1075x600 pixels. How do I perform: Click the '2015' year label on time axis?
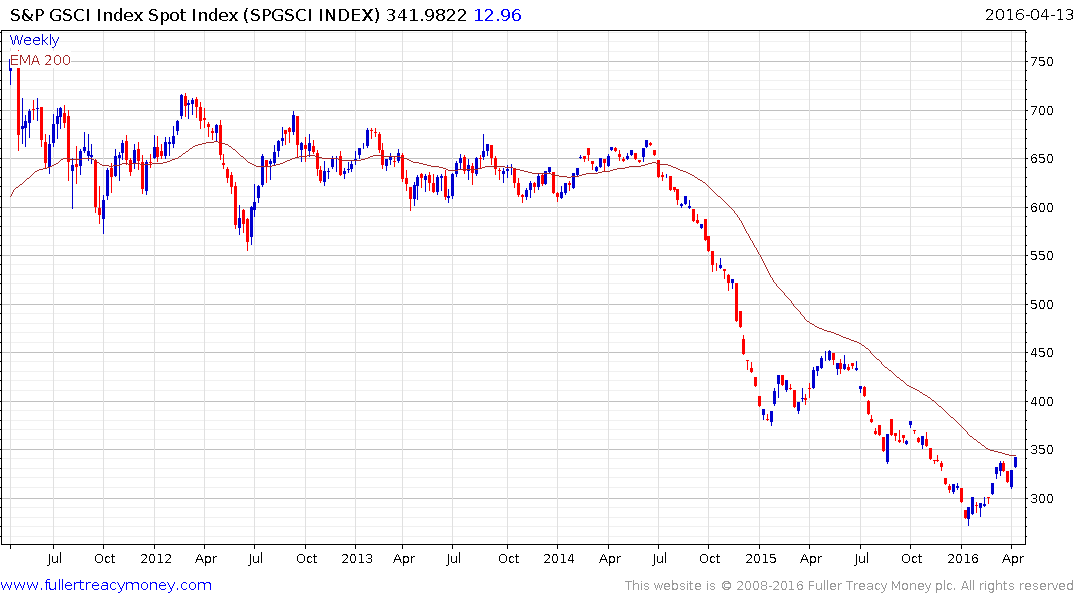[761, 558]
